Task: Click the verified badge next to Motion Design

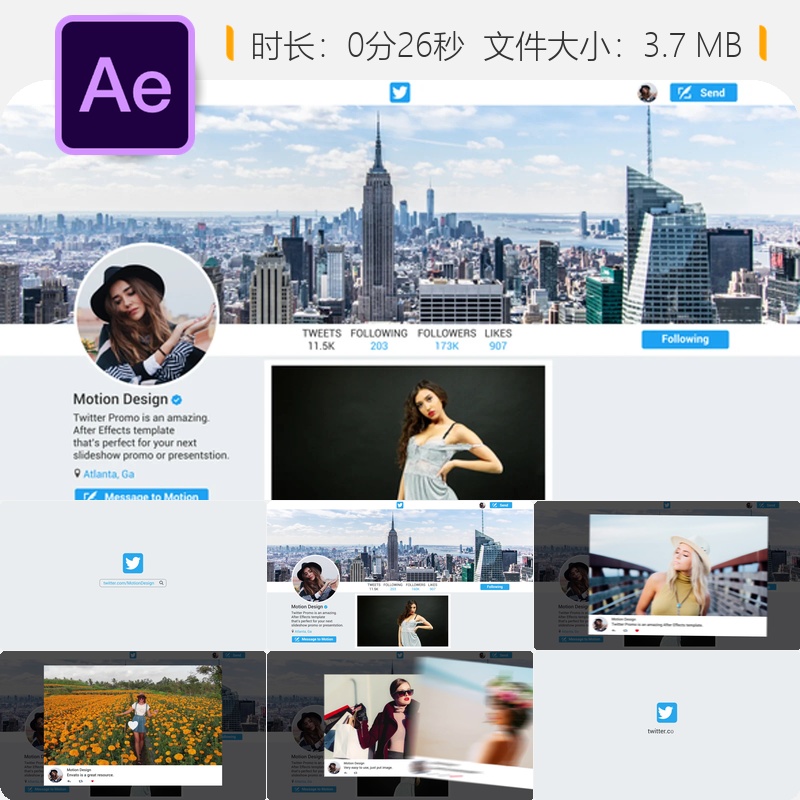Action: pyautogui.click(x=176, y=400)
